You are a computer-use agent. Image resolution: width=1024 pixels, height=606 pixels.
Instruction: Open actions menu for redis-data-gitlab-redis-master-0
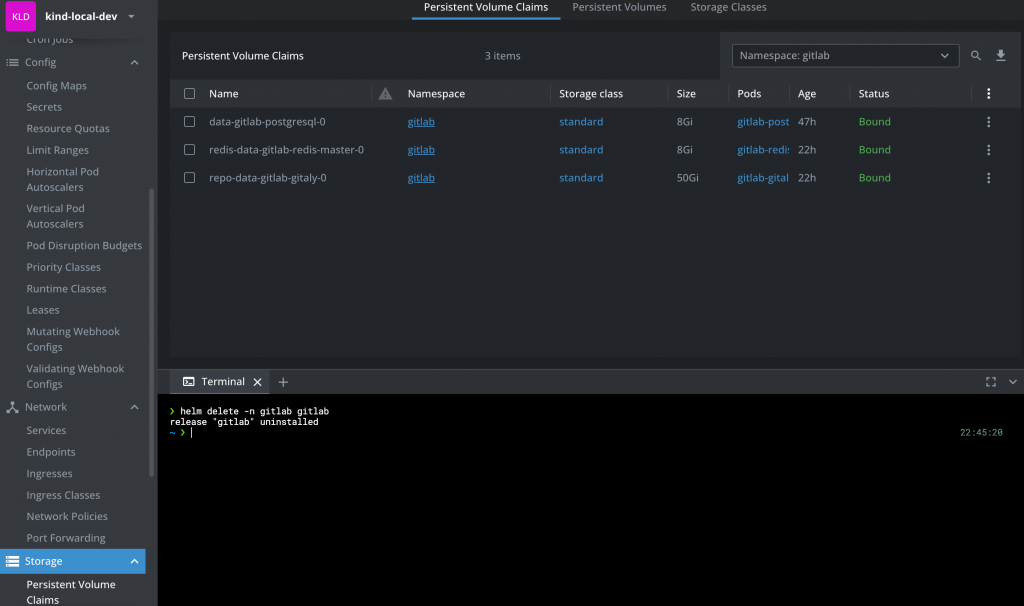click(988, 150)
